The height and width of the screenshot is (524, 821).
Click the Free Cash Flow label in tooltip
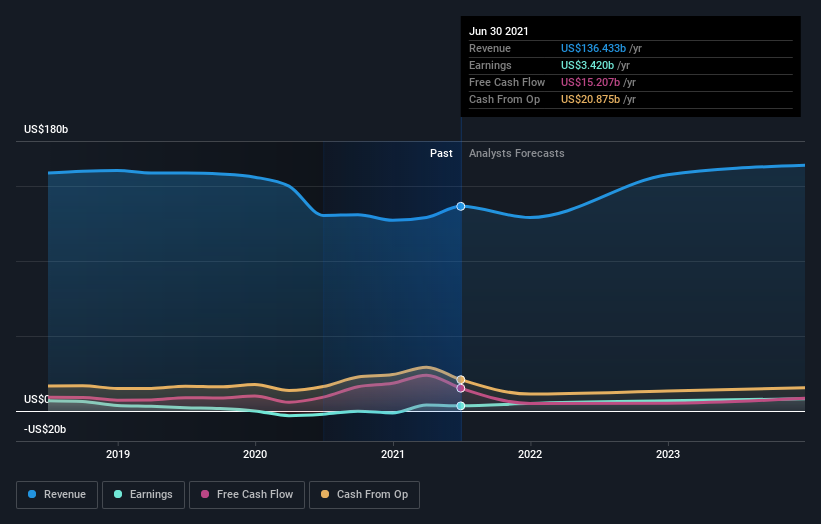click(507, 82)
